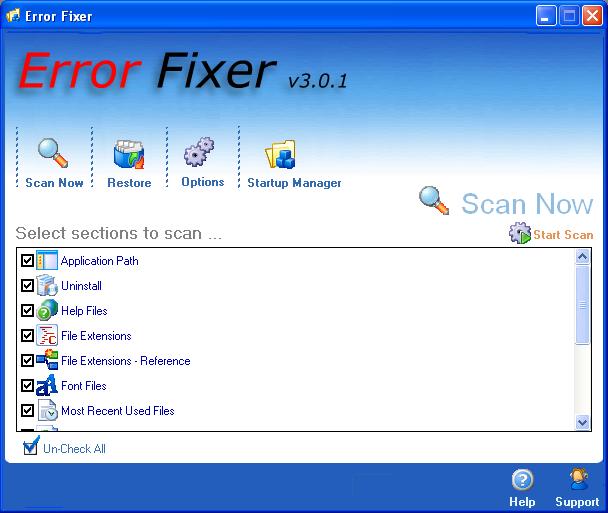Click the Un-Check All label
The image size is (608, 513).
(x=74, y=449)
